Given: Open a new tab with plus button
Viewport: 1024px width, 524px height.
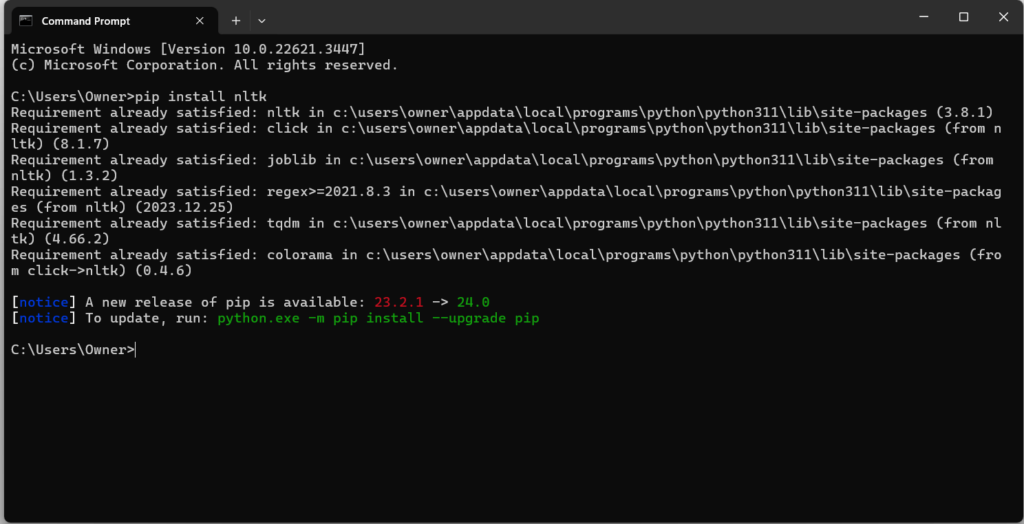Looking at the screenshot, I should tap(236, 20).
